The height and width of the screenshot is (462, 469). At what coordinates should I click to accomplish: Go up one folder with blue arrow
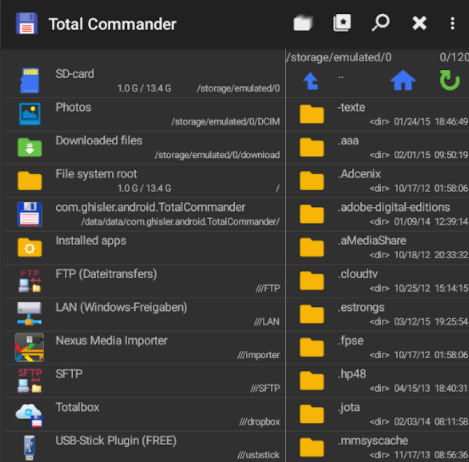[311, 81]
